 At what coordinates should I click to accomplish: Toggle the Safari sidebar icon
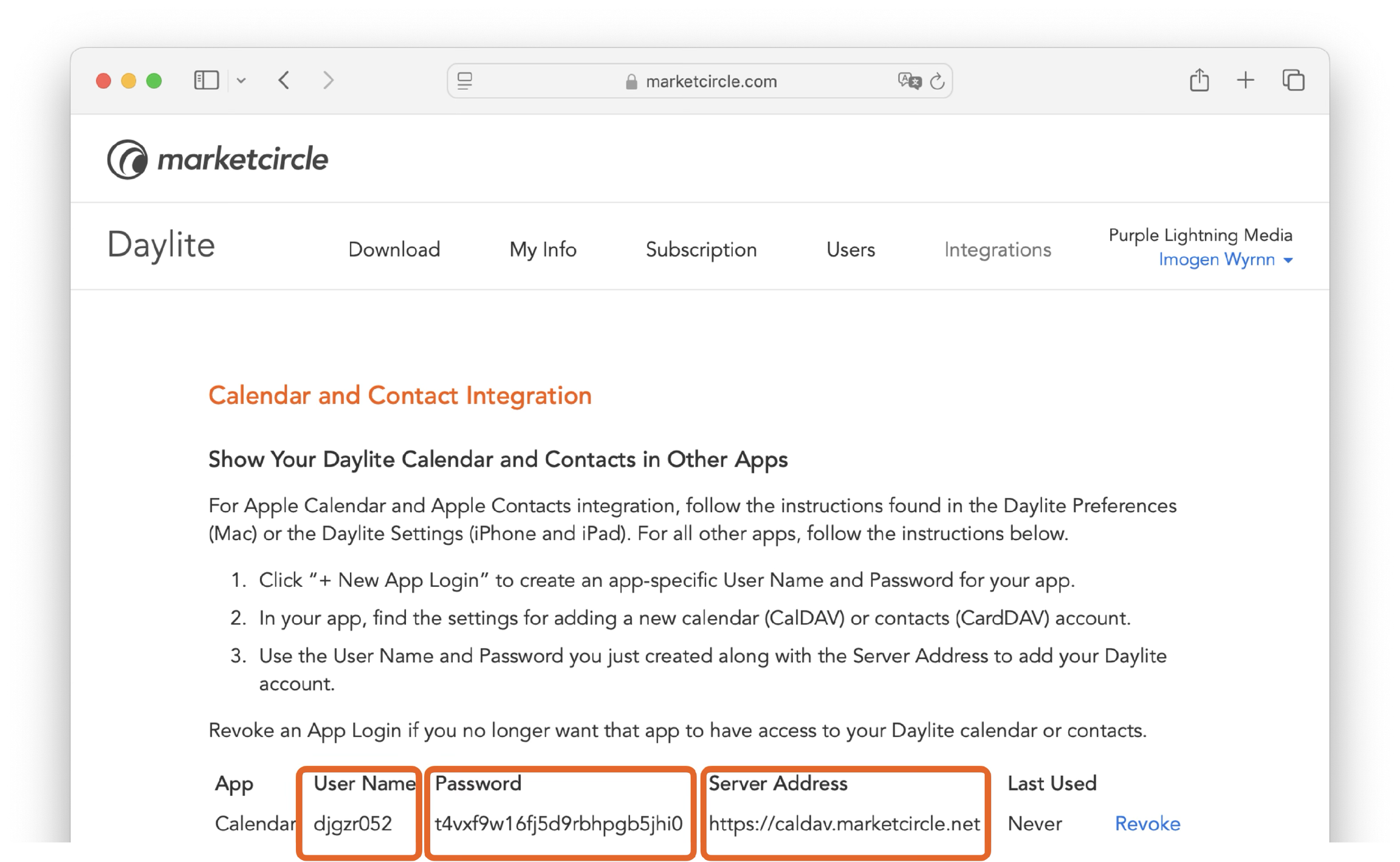point(206,80)
